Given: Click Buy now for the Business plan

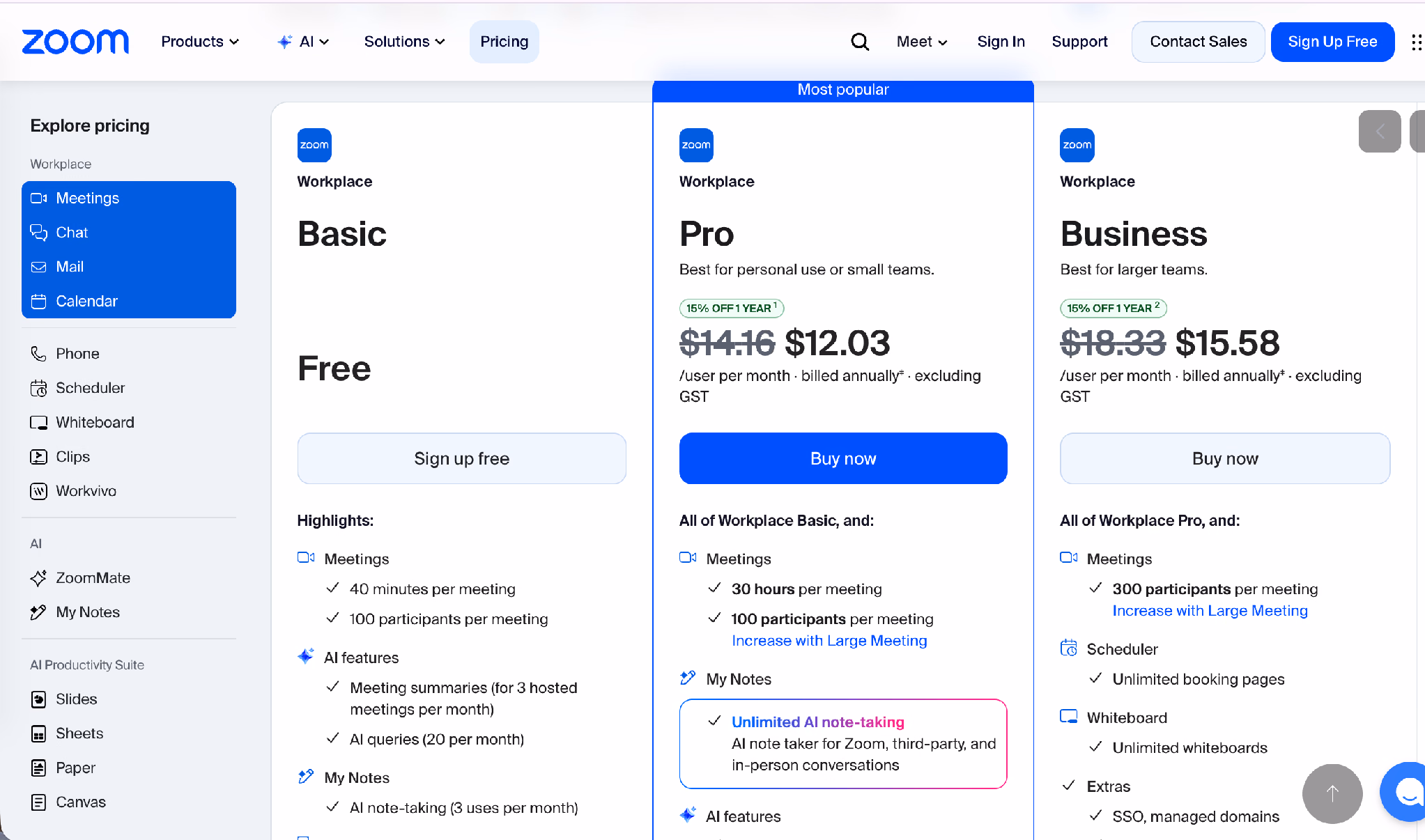Looking at the screenshot, I should point(1225,458).
